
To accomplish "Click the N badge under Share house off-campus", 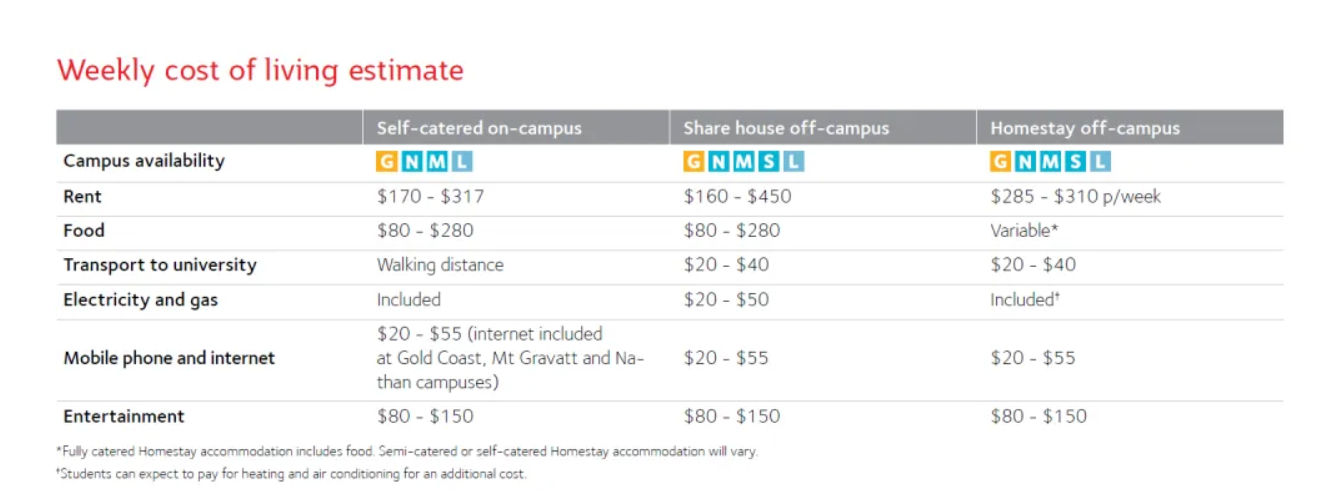I will pyautogui.click(x=719, y=161).
